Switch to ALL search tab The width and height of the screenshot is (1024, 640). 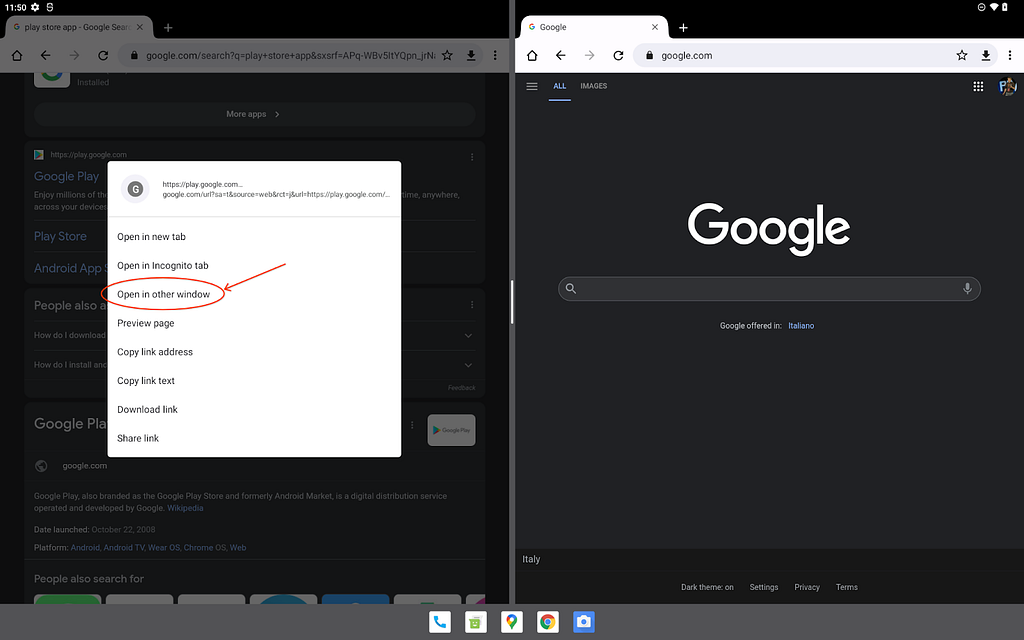click(x=560, y=86)
